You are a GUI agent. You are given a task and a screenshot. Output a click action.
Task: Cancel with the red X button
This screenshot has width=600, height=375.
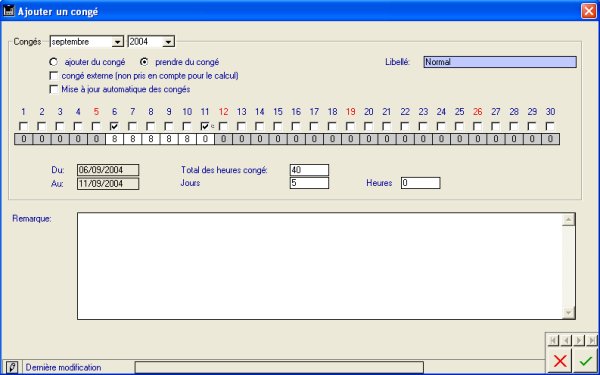[560, 360]
